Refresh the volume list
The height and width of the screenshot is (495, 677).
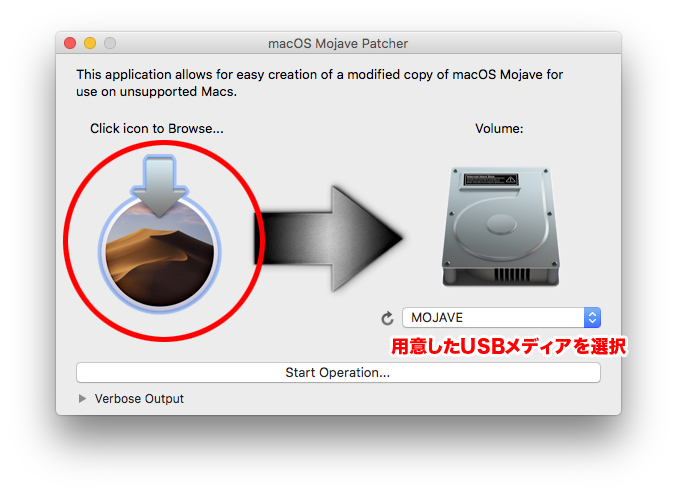(x=387, y=318)
